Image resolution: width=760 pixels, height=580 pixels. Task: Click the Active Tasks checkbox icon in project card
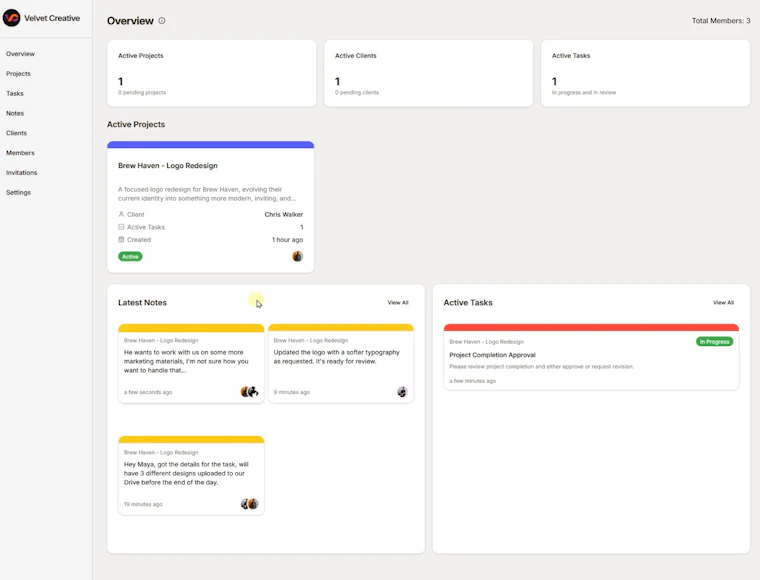click(121, 227)
